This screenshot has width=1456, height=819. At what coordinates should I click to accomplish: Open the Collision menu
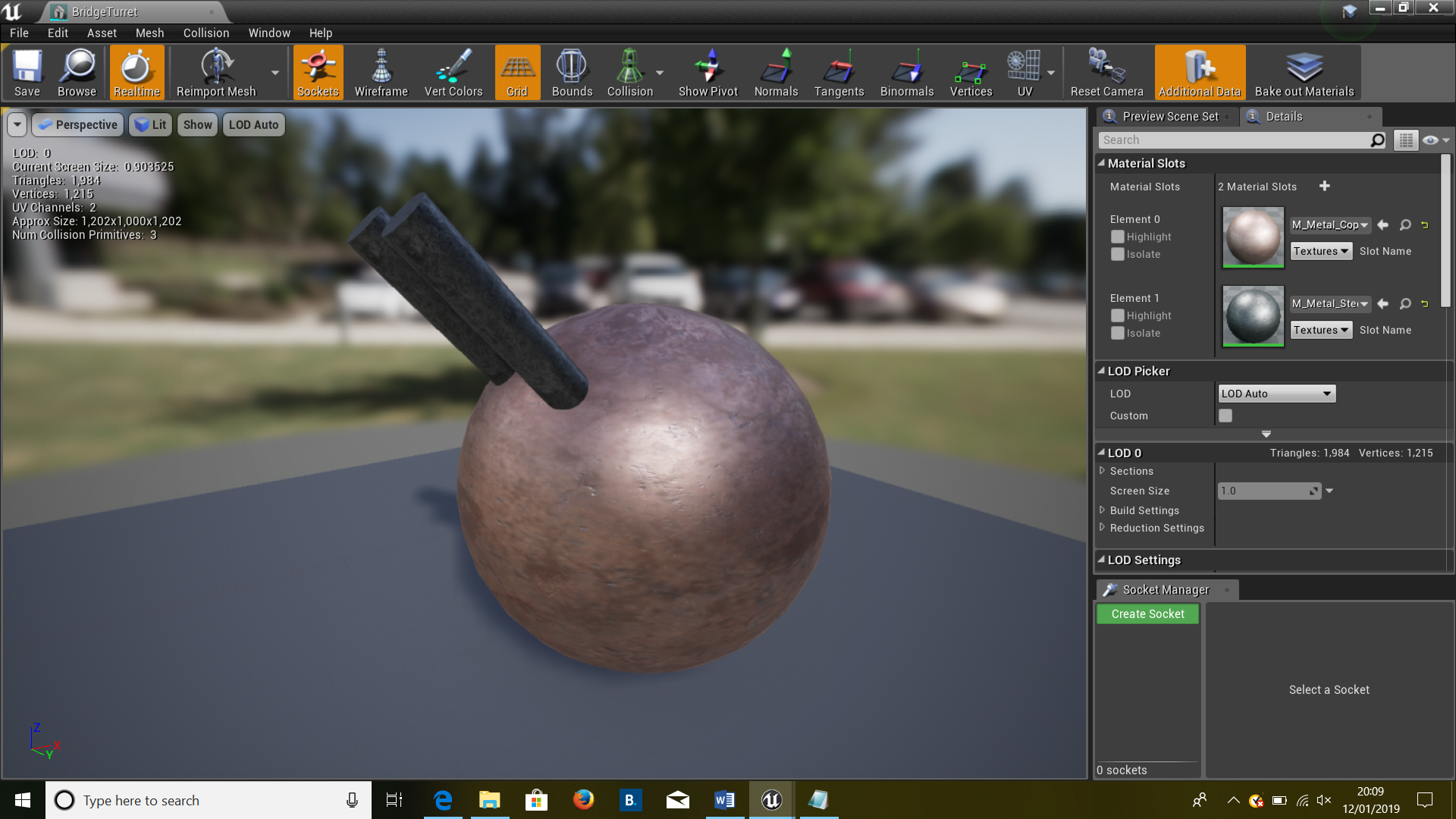pyautogui.click(x=206, y=33)
